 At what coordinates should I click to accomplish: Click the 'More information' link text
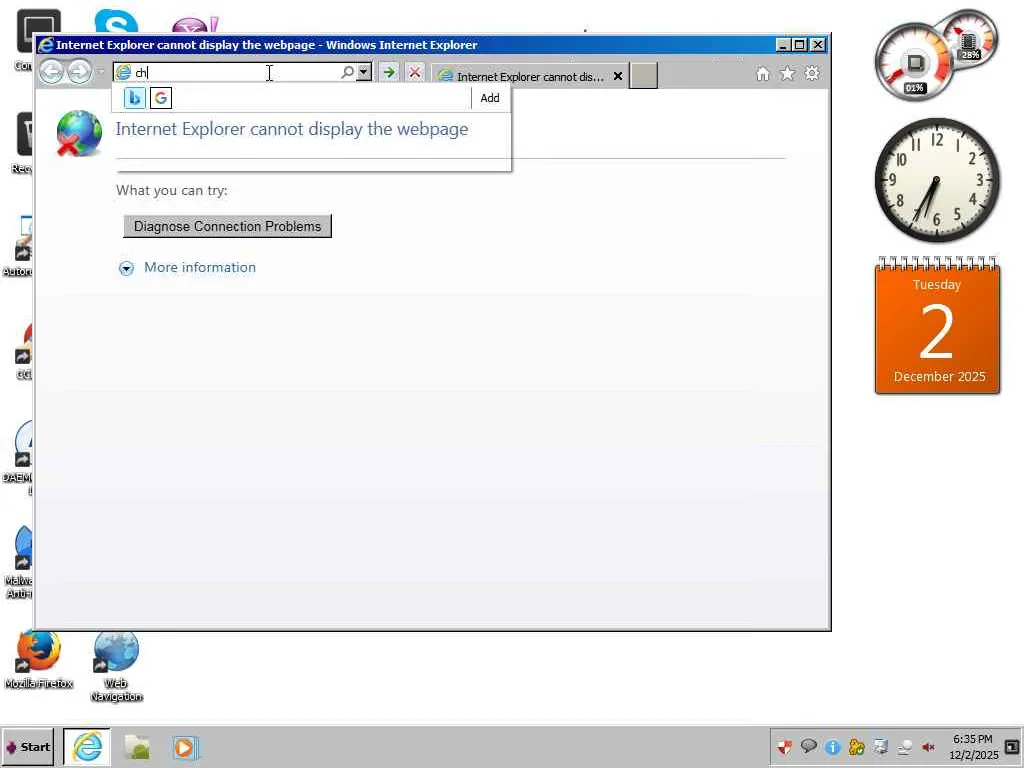[200, 267]
